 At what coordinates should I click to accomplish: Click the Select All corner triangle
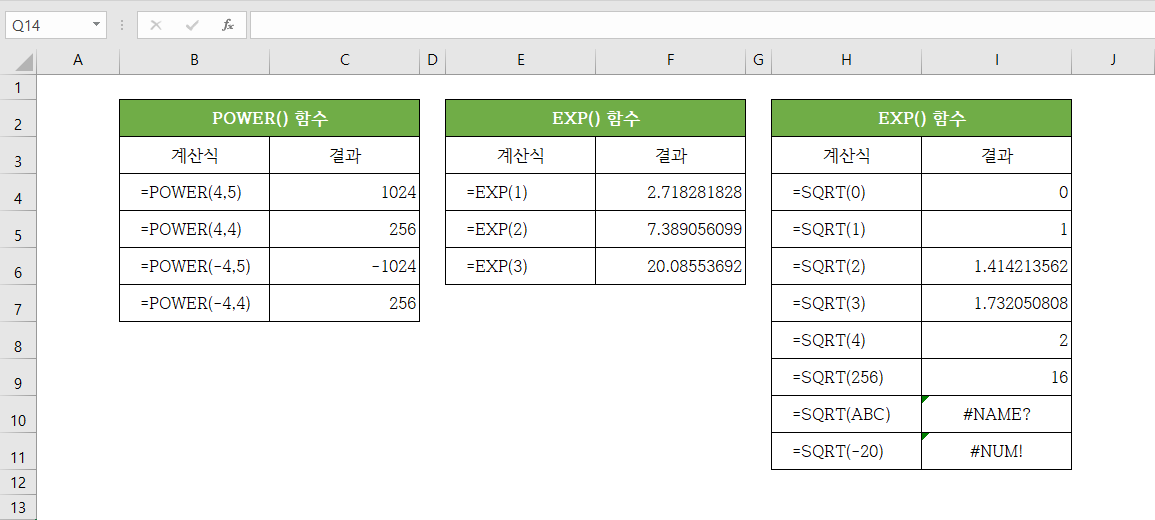(x=24, y=61)
